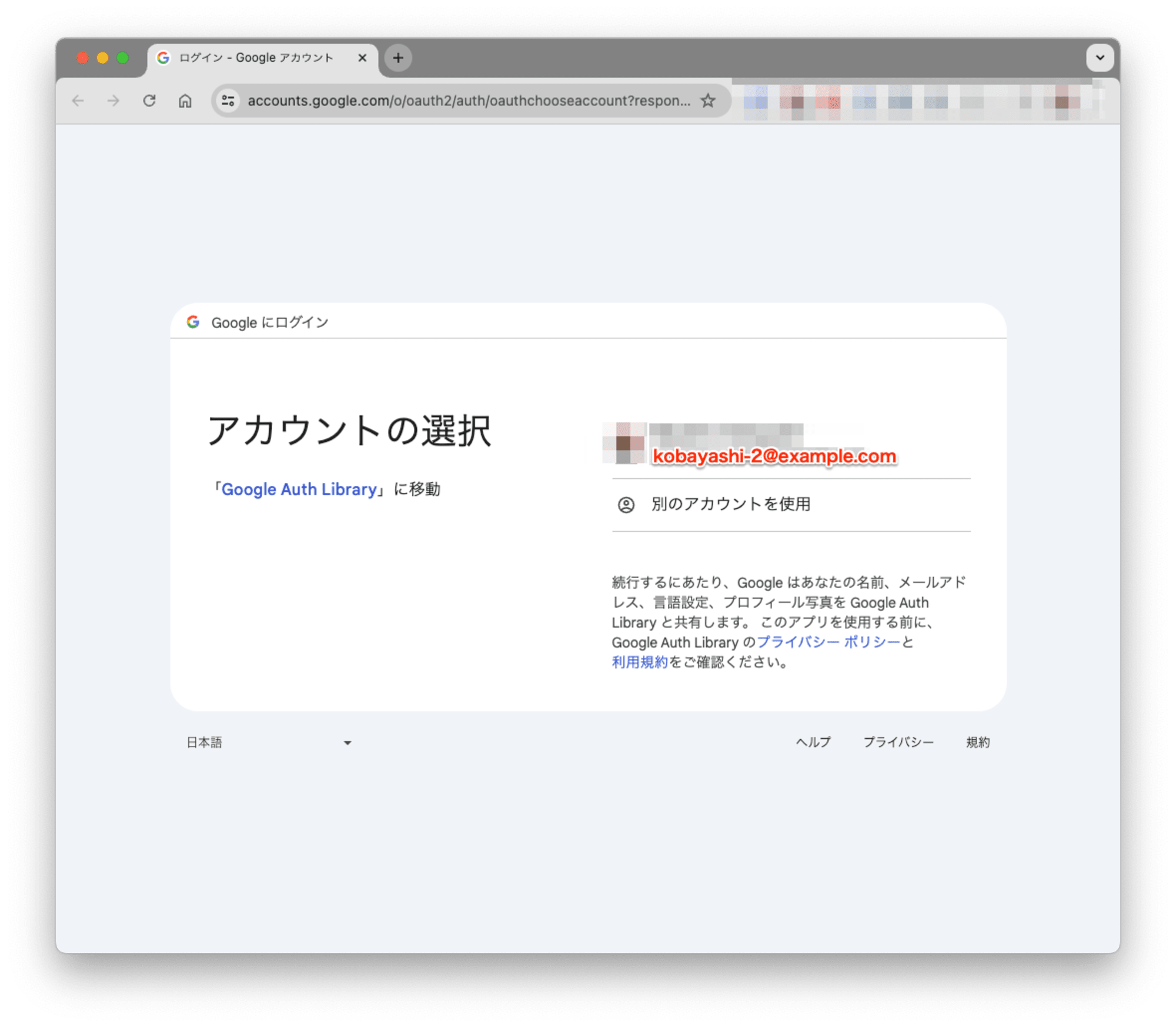View site information icon in address bar
This screenshot has width=1176, height=1027.
[x=228, y=101]
